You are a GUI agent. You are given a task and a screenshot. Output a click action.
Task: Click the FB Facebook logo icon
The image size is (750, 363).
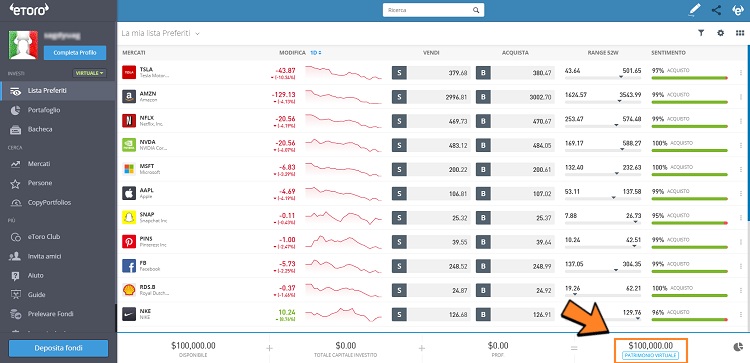(129, 265)
